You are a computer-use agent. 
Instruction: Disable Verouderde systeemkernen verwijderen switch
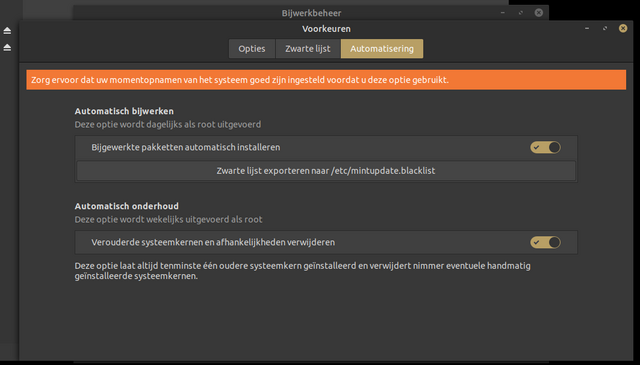545,243
